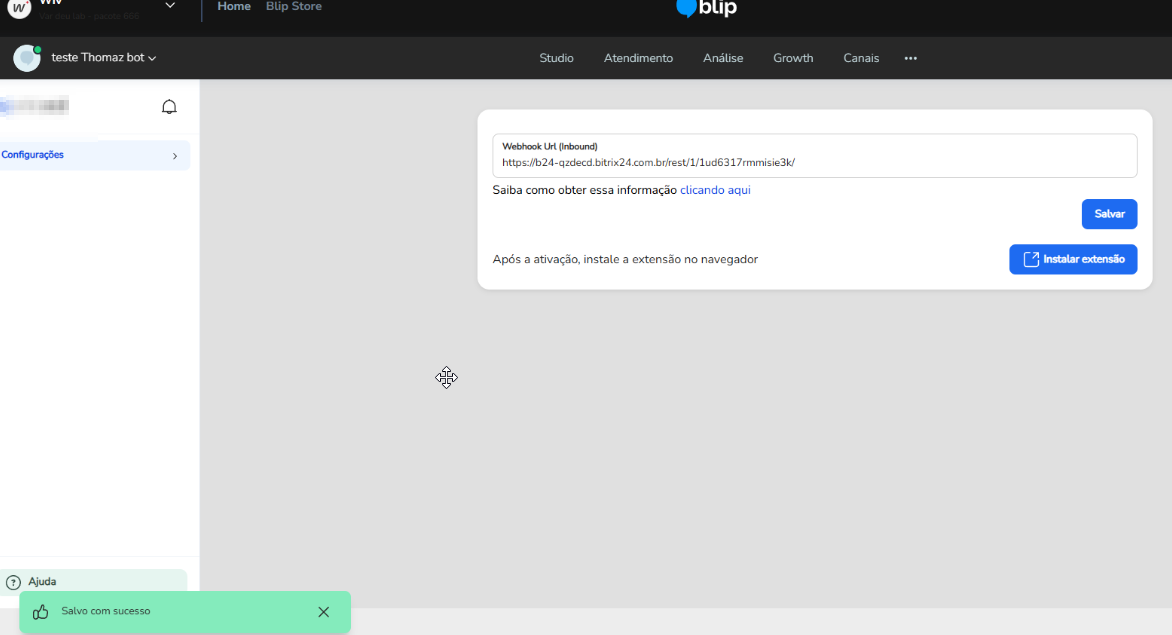The width and height of the screenshot is (1172, 635).
Task: Click the workspace W logo avatar
Action: [x=19, y=9]
